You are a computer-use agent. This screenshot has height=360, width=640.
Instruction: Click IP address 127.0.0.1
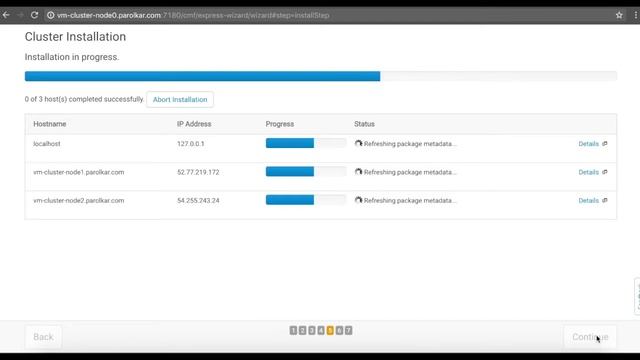point(191,144)
